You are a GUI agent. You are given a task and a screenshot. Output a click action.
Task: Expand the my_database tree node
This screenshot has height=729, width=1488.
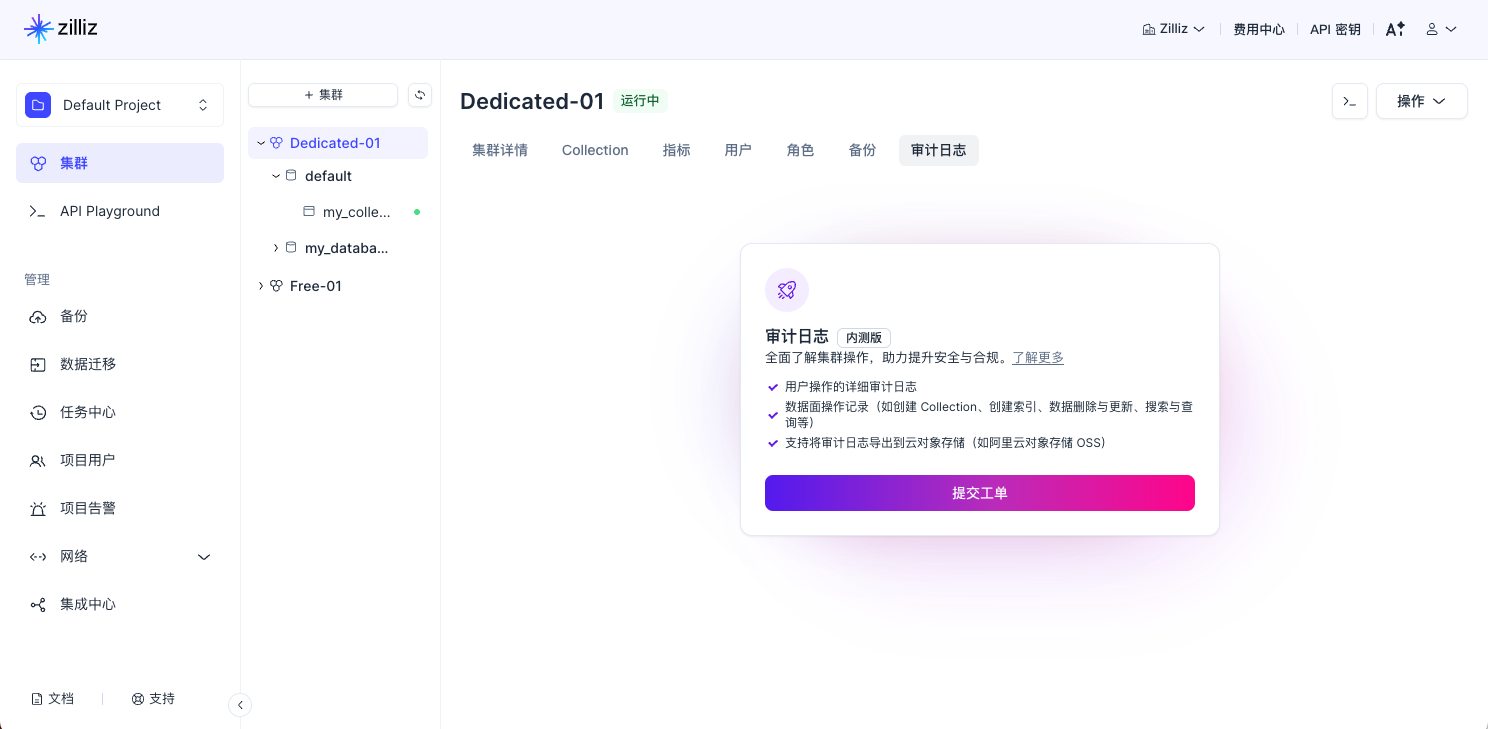click(276, 248)
